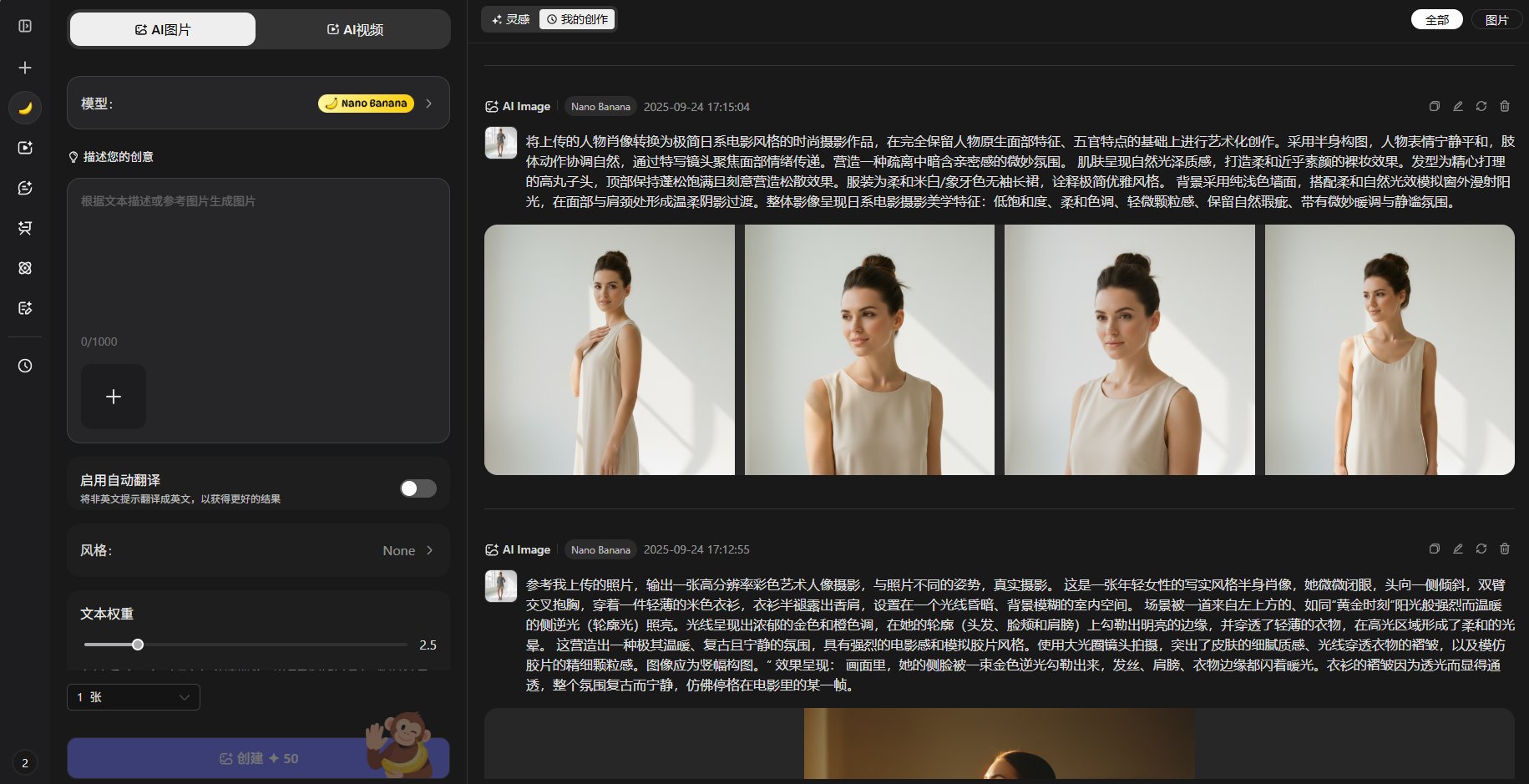
Task: Toggle the sidebar panel collapse icon
Action: (25, 26)
